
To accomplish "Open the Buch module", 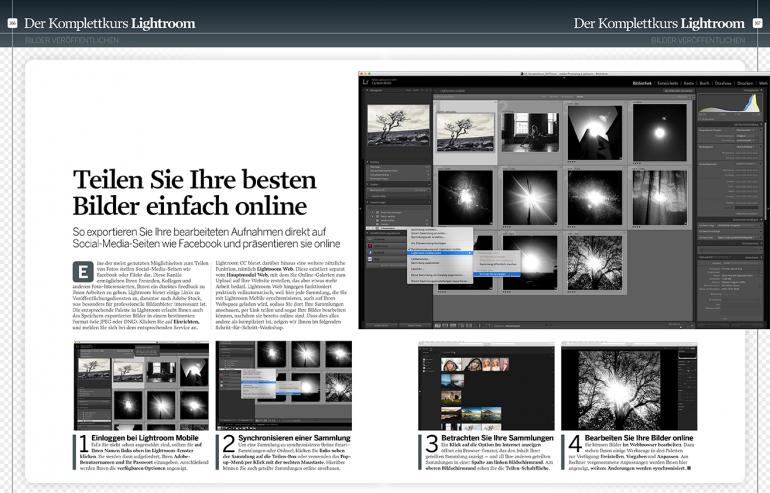I will tap(704, 83).
